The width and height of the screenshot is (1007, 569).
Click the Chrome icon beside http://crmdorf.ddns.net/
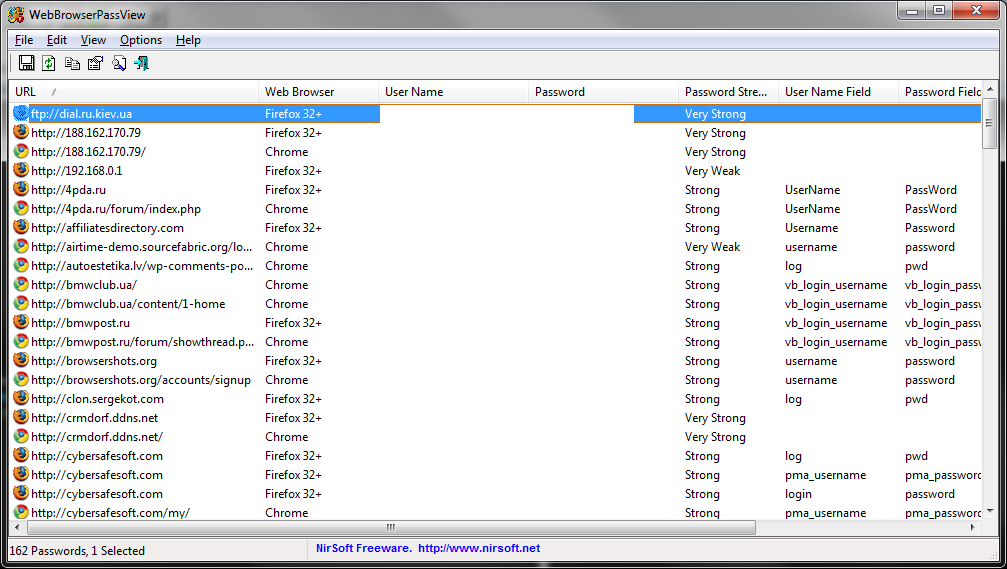tap(21, 436)
